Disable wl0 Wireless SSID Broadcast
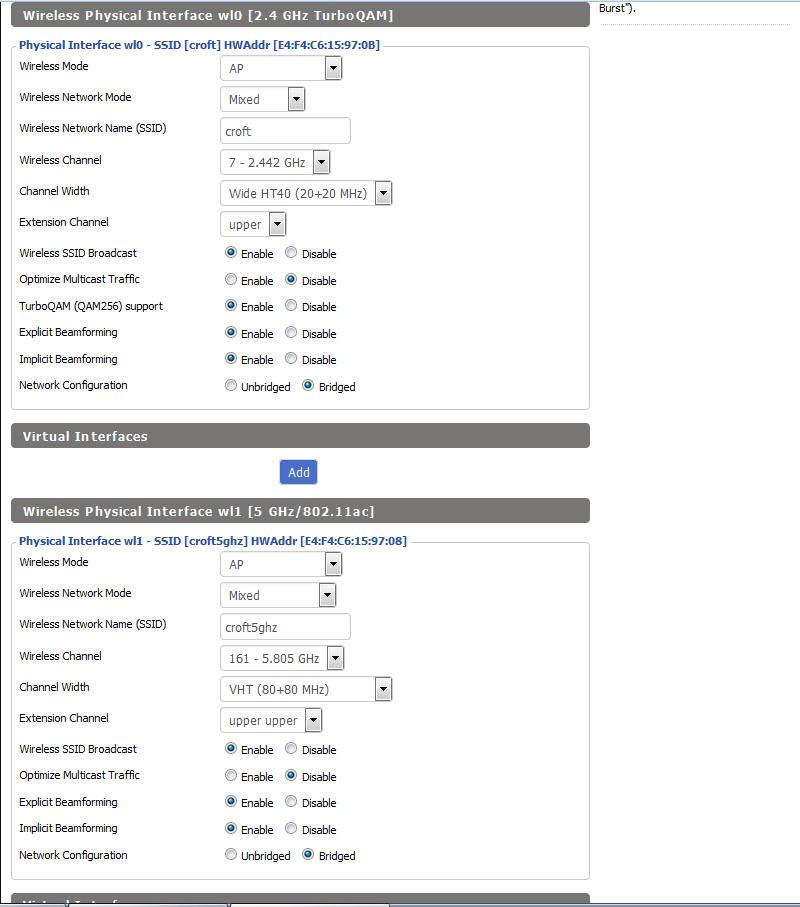The image size is (800, 907). click(291, 253)
